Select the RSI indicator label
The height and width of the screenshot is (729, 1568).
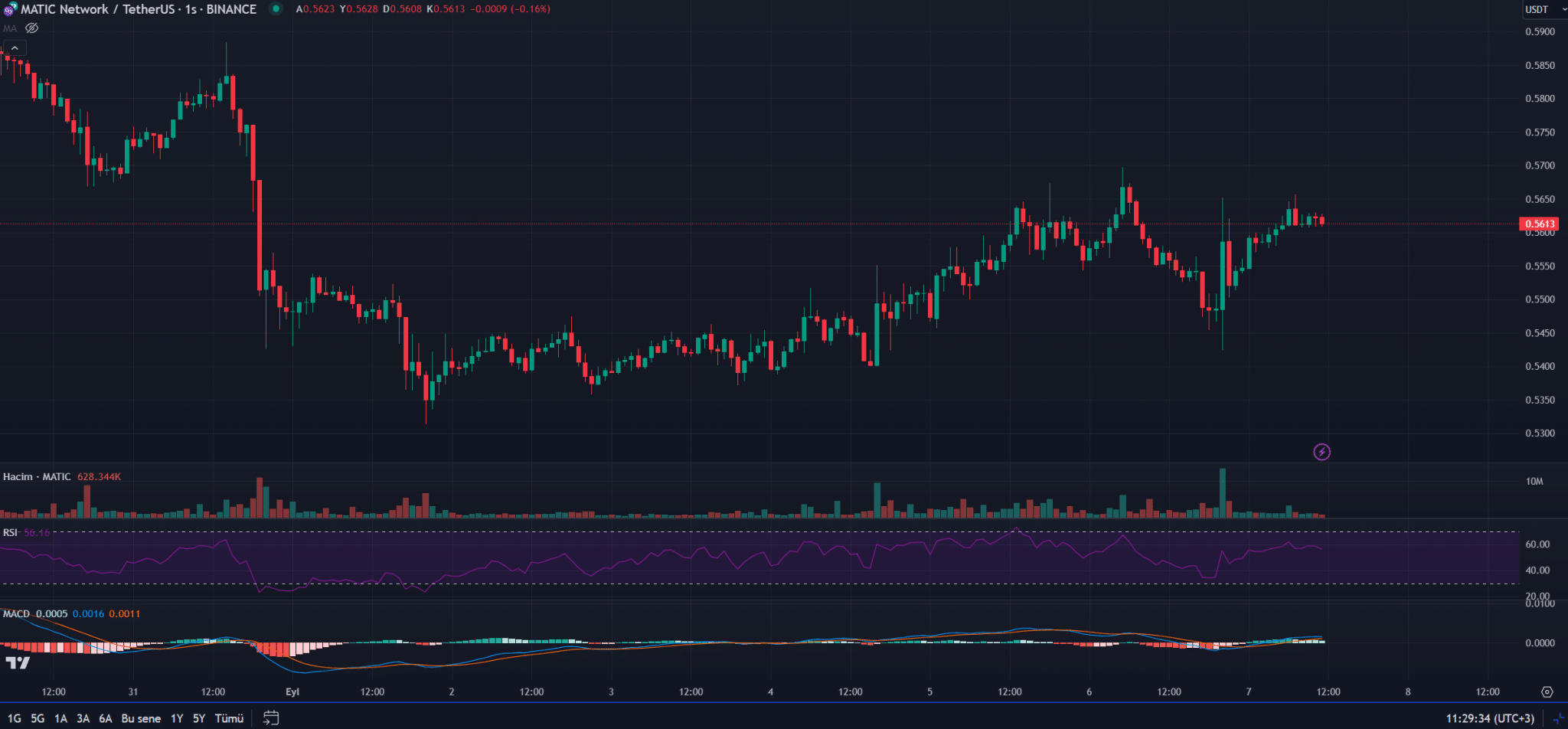pyautogui.click(x=10, y=532)
